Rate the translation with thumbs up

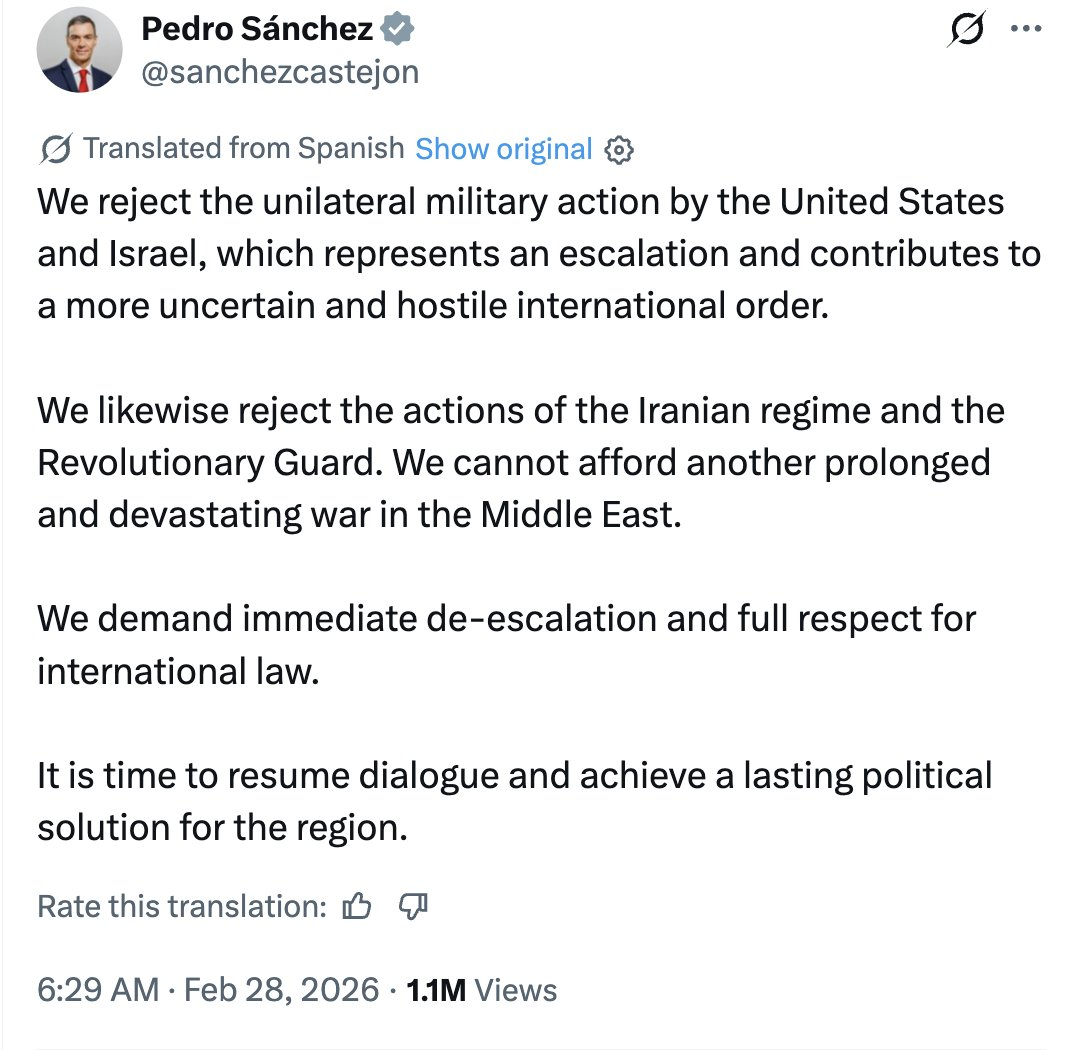pos(357,906)
